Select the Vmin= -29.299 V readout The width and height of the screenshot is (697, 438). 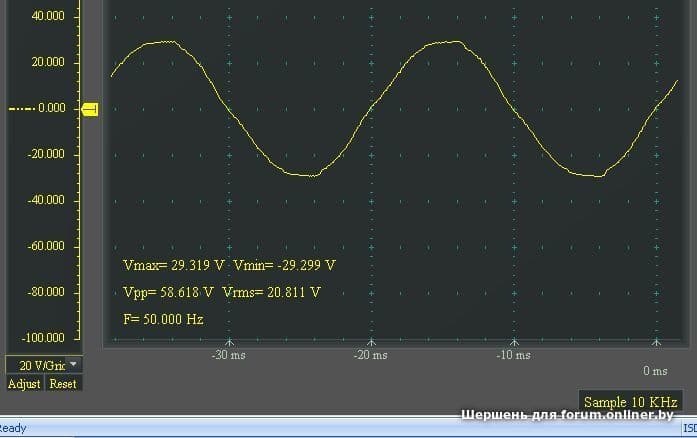coord(284,265)
